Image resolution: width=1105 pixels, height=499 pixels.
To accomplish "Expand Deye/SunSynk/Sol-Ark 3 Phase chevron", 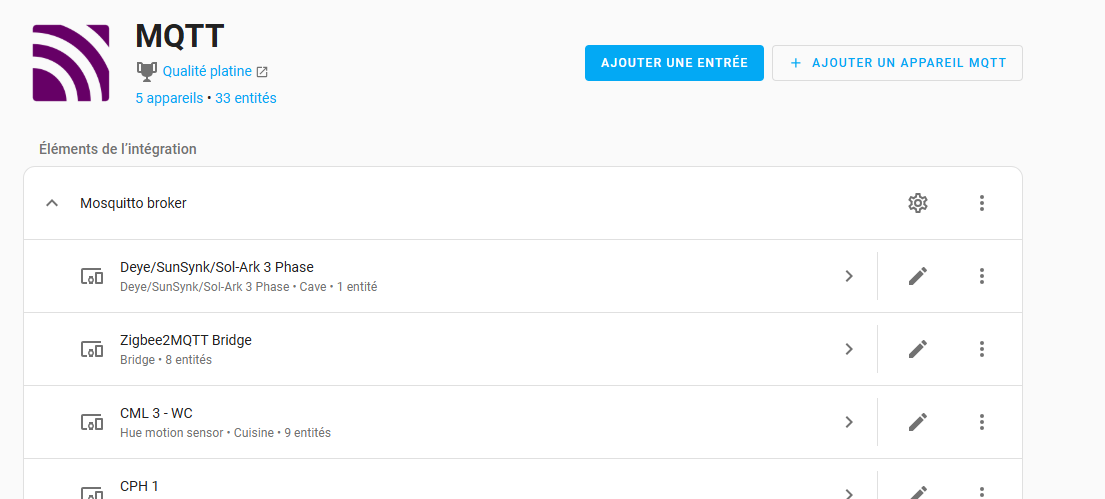I will pos(848,276).
